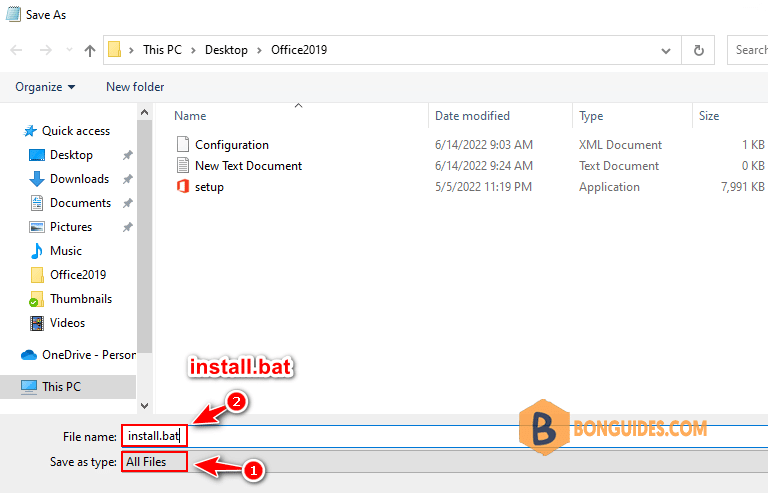Click the OneDrive cloud icon in sidebar
Screen dimensions: 768x493
click(x=29, y=355)
